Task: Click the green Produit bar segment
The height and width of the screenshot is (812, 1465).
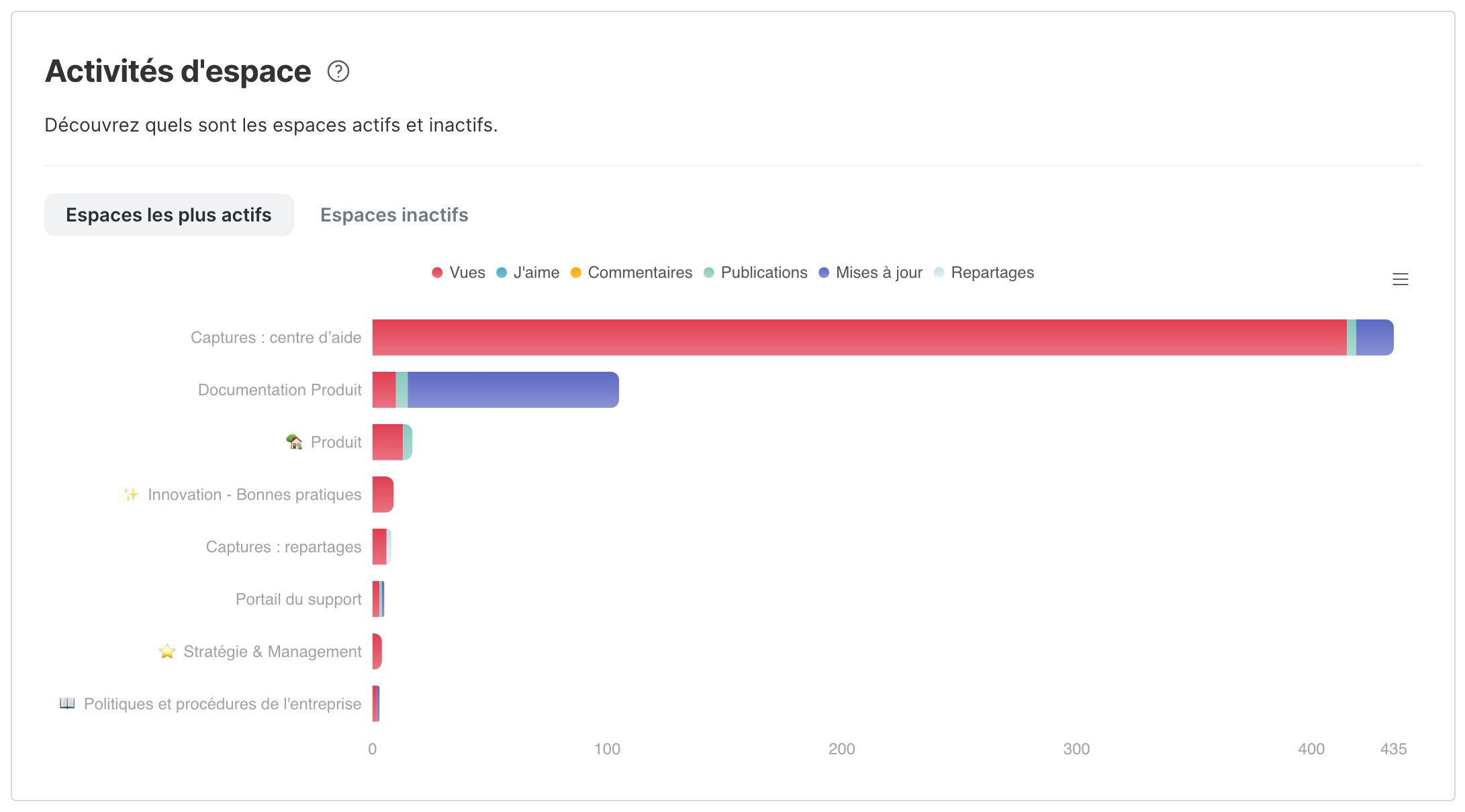Action: 408,442
